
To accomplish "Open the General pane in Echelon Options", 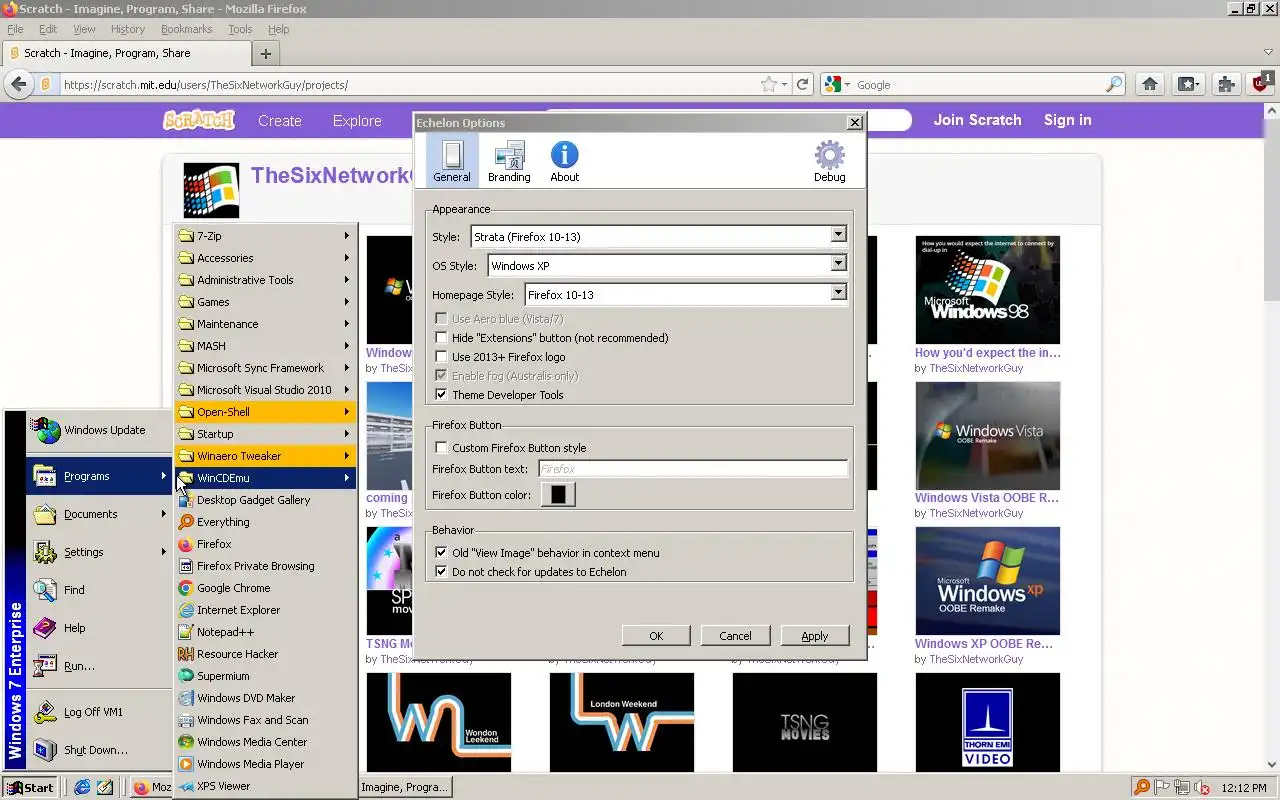I will coord(452,161).
